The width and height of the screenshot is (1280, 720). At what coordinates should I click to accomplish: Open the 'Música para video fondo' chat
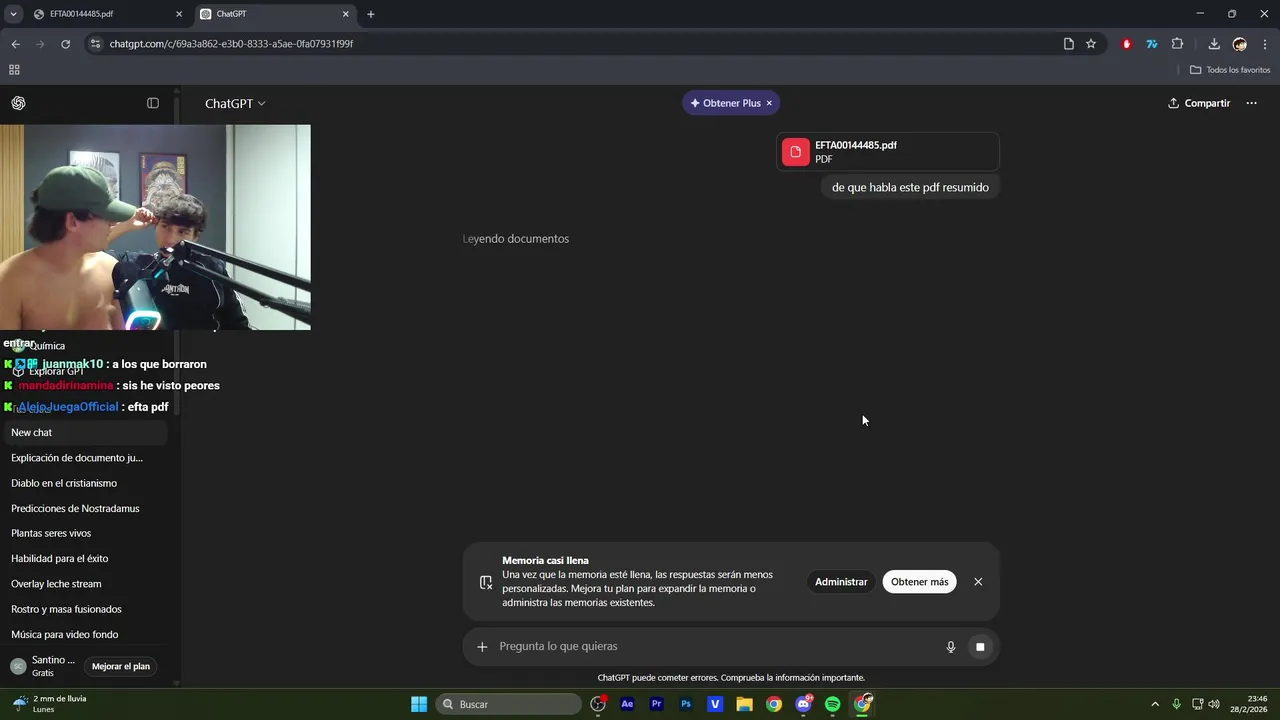(84, 634)
